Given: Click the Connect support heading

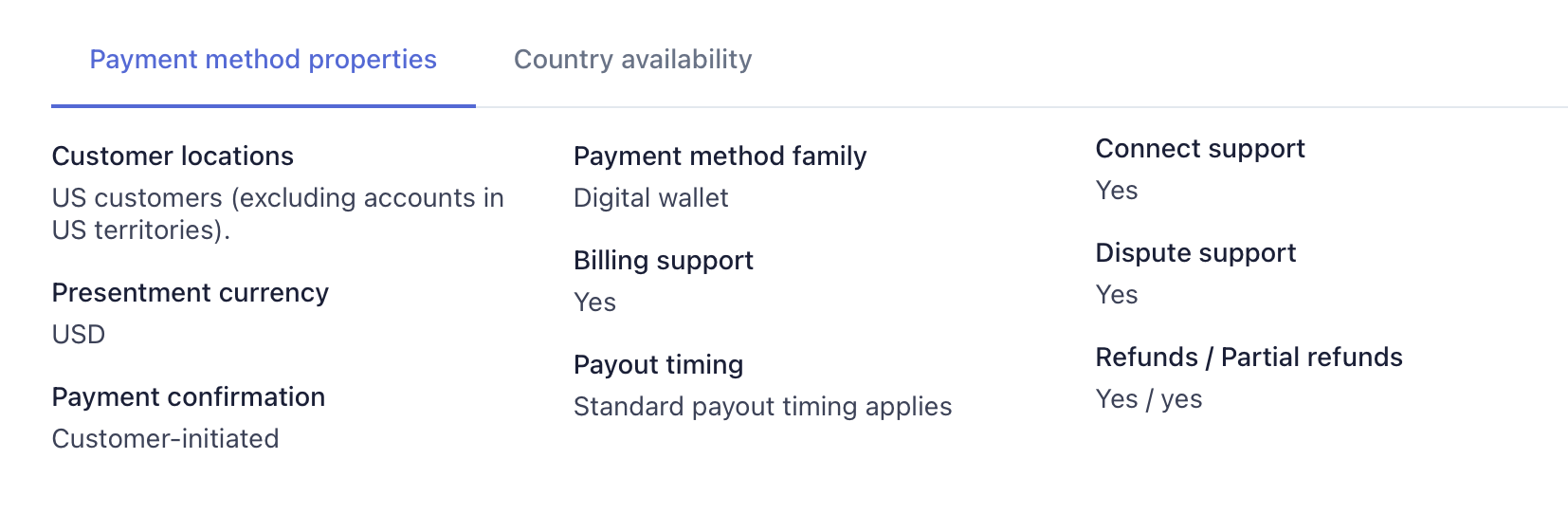Looking at the screenshot, I should pos(1199,149).
